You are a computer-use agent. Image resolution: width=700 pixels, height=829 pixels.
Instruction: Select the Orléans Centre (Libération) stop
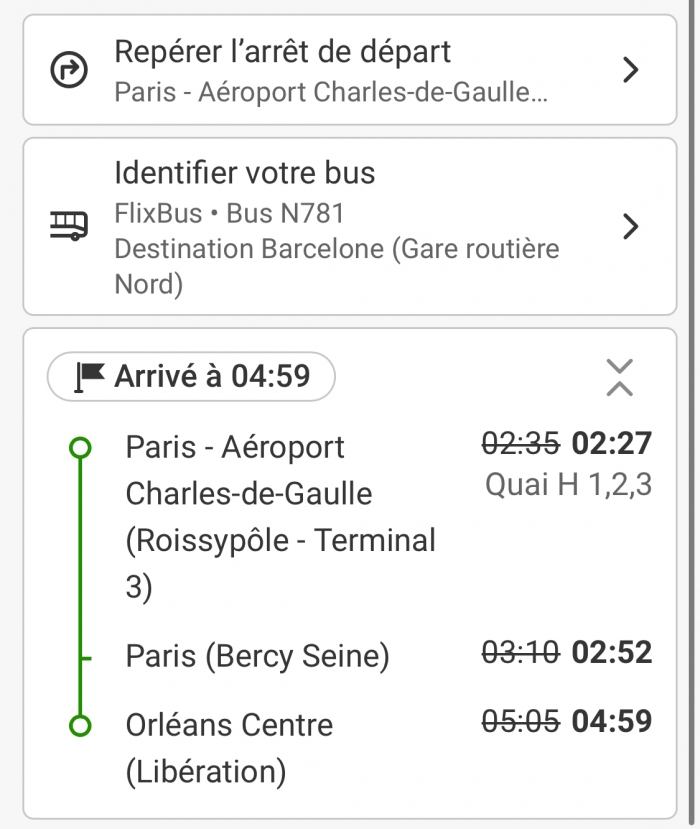click(229, 748)
